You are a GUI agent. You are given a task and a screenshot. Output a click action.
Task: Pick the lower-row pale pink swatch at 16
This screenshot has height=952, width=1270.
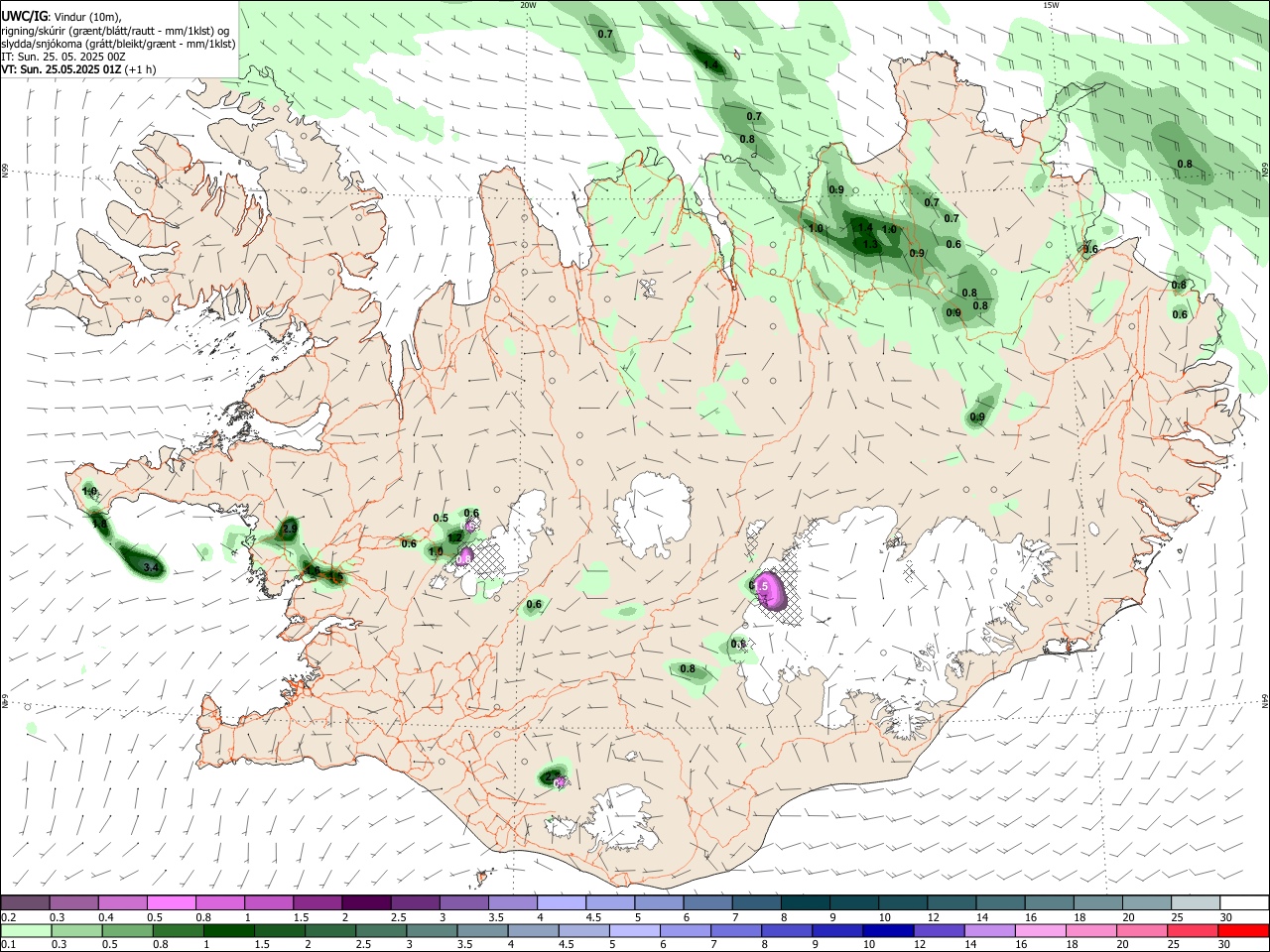pos(1039,930)
